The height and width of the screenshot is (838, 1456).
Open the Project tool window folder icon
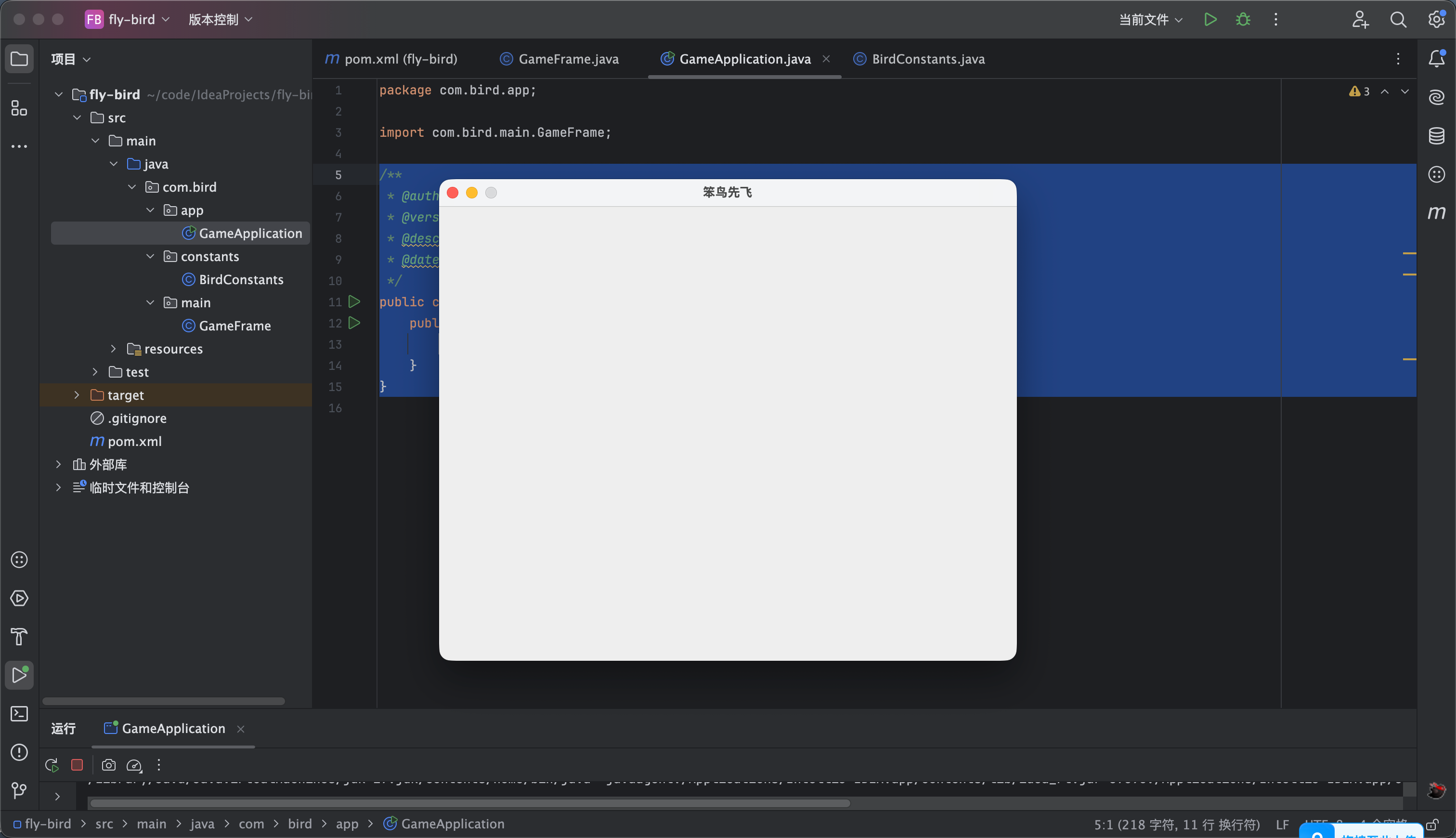19,59
